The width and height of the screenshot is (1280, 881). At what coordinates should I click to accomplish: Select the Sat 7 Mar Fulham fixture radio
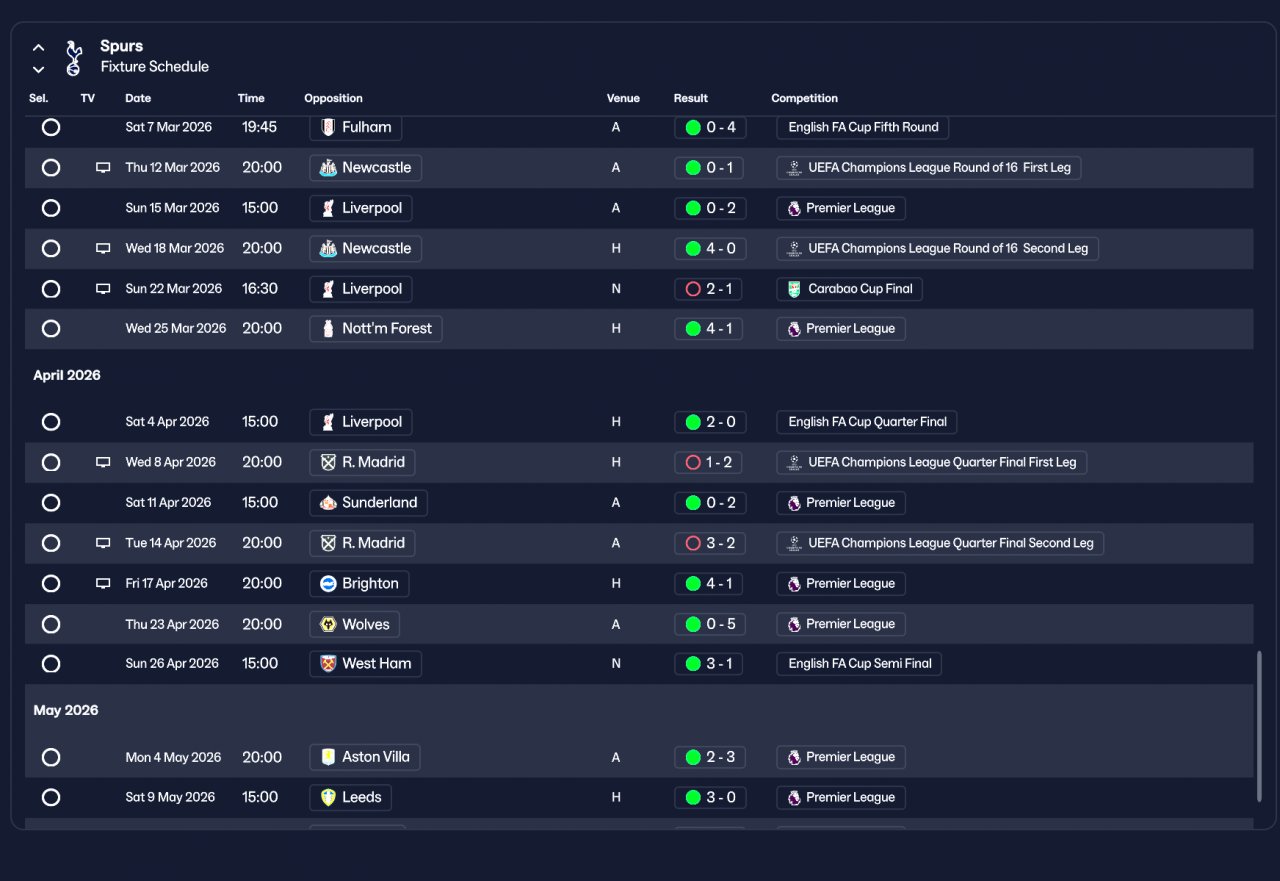click(51, 127)
